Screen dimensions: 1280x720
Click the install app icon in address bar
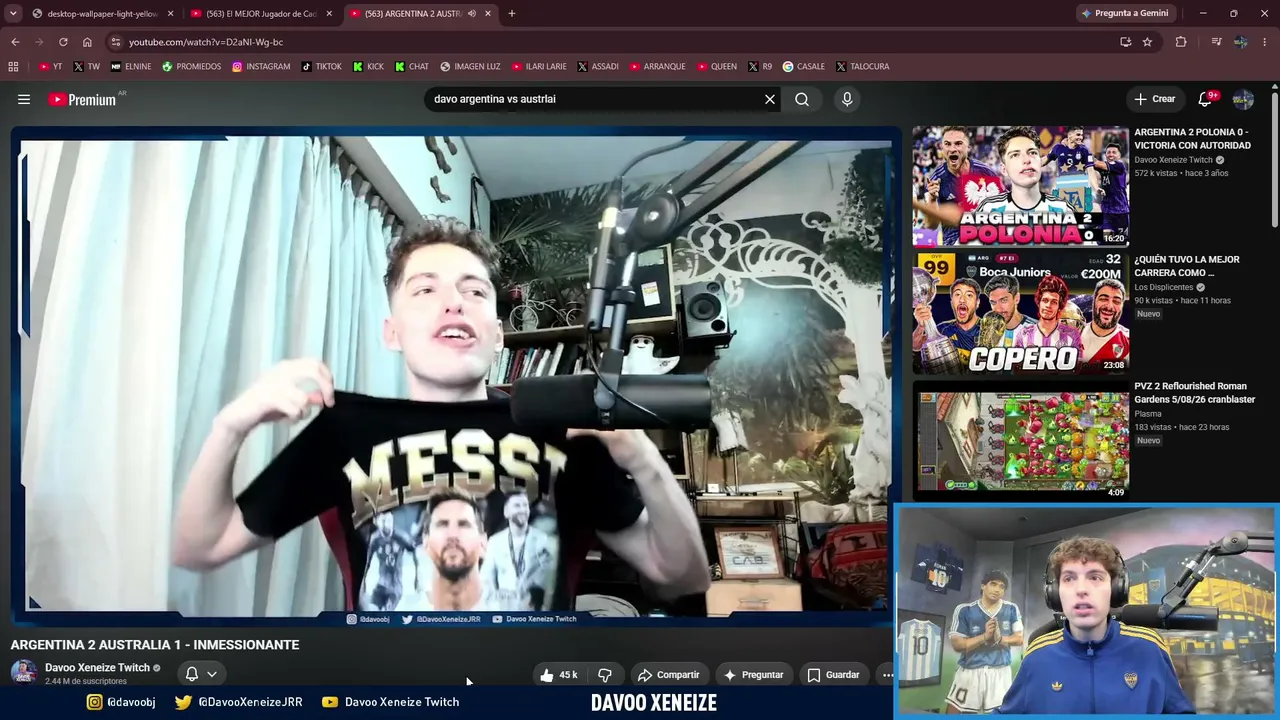(x=1126, y=42)
